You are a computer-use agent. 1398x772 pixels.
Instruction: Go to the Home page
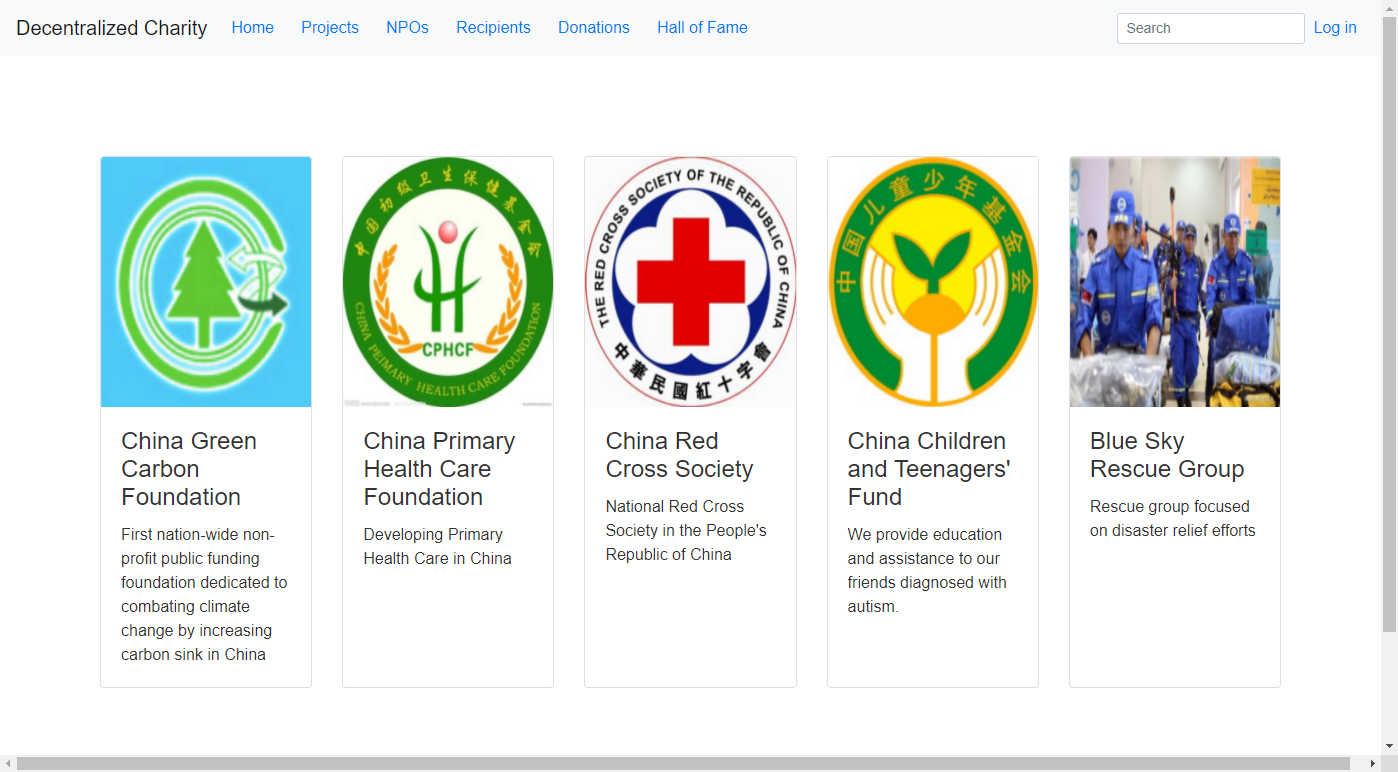click(x=252, y=28)
